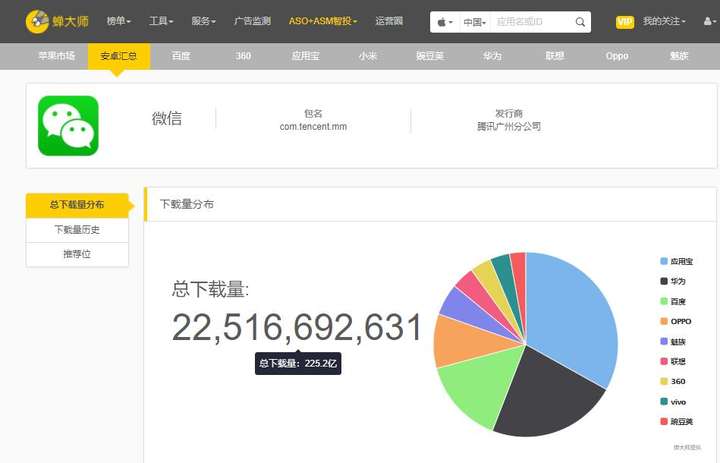The width and height of the screenshot is (720, 463).
Task: Toggle 华为 legend swatch
Action: pos(664,281)
